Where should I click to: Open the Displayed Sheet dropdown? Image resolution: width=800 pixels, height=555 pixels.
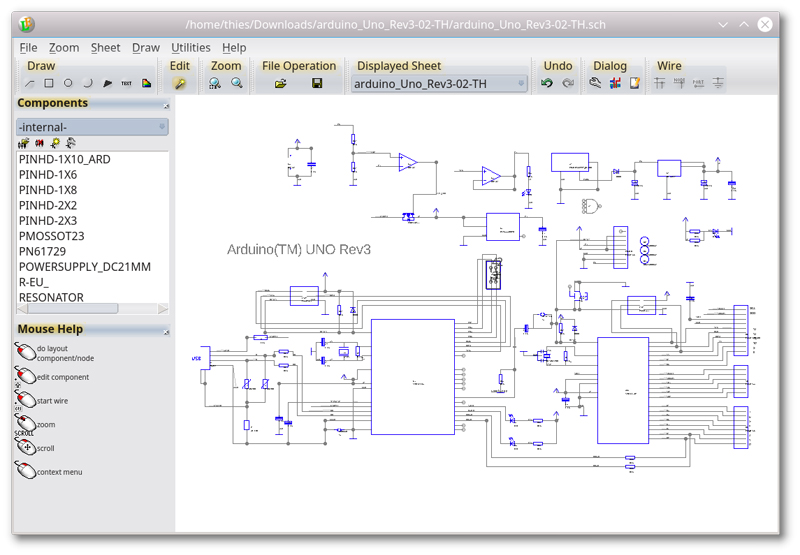pos(439,84)
